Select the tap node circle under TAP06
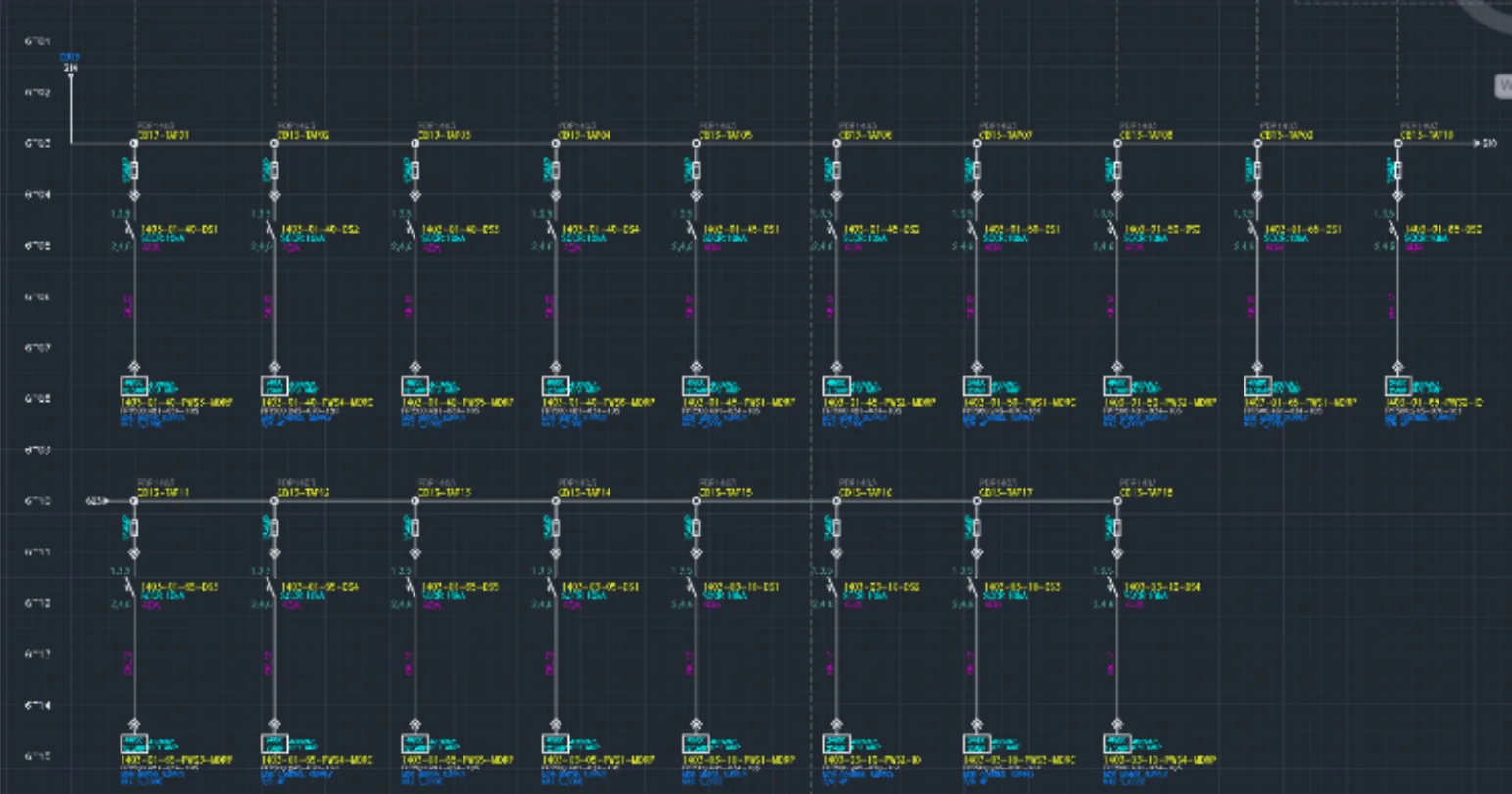This screenshot has height=794, width=1512. pyautogui.click(x=836, y=144)
